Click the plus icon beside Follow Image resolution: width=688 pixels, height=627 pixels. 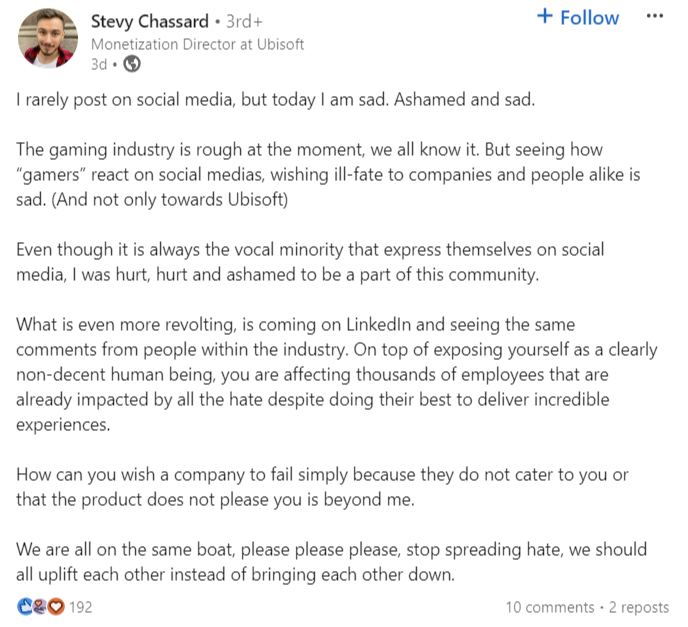[545, 16]
